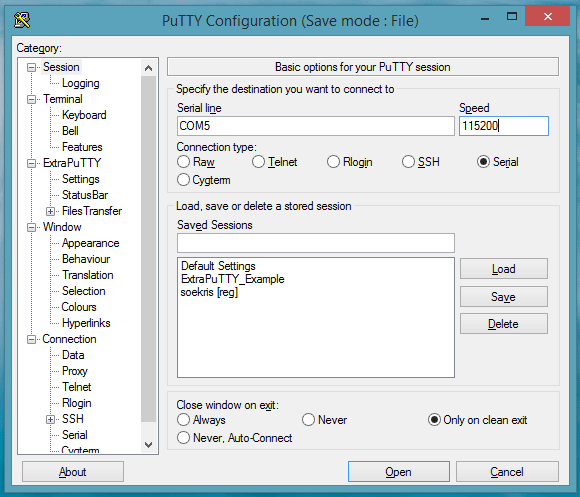Click the Cancel button
This screenshot has height=497, width=580.
[x=507, y=472]
